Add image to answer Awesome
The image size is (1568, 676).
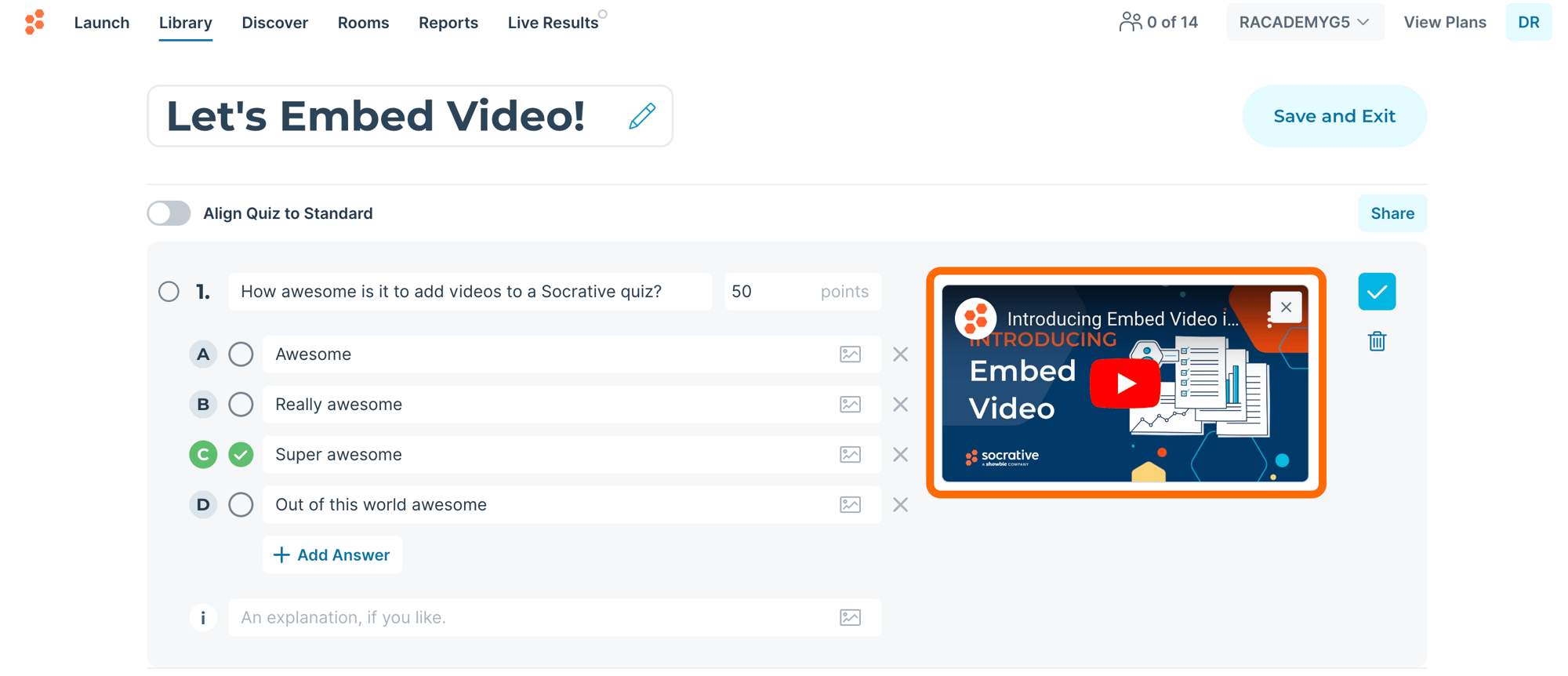point(850,354)
